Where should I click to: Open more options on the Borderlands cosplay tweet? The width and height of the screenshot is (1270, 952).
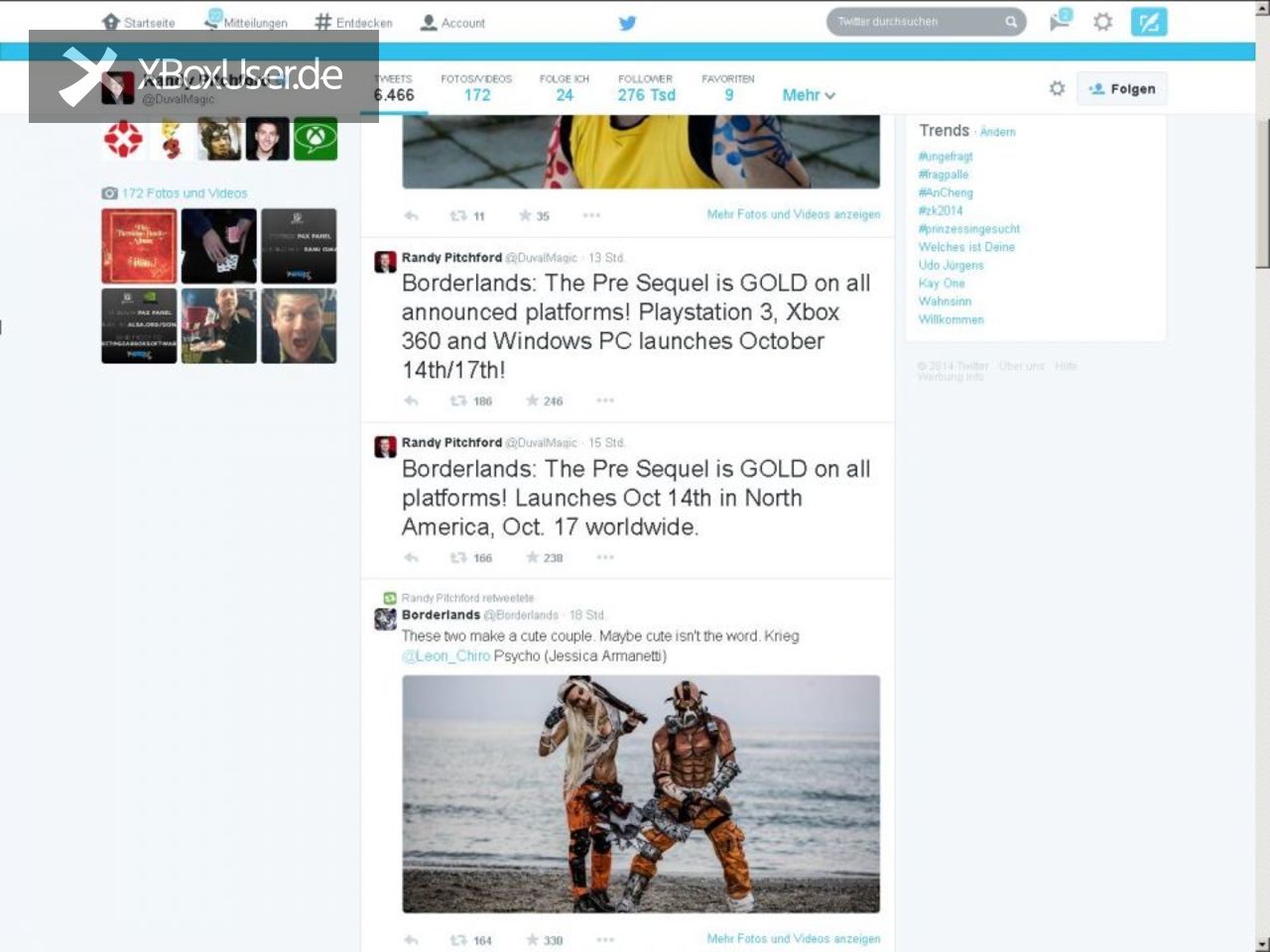pos(605,940)
